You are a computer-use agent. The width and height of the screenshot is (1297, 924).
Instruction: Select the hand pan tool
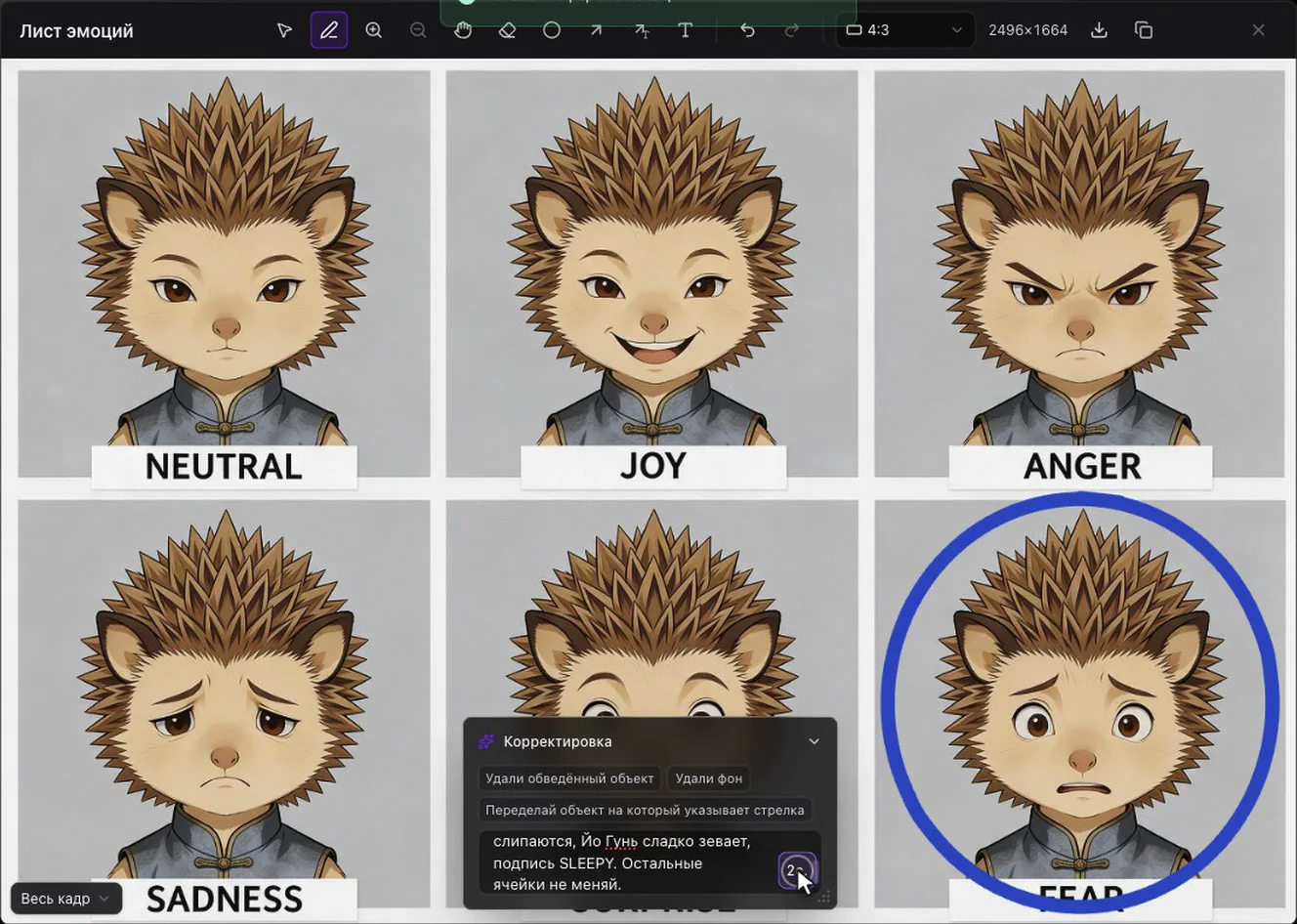463,30
